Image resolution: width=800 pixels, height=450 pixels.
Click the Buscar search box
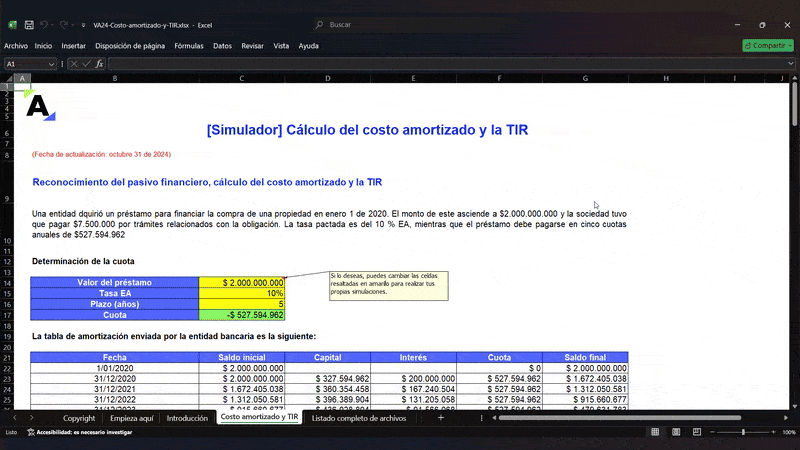pyautogui.click(x=400, y=24)
